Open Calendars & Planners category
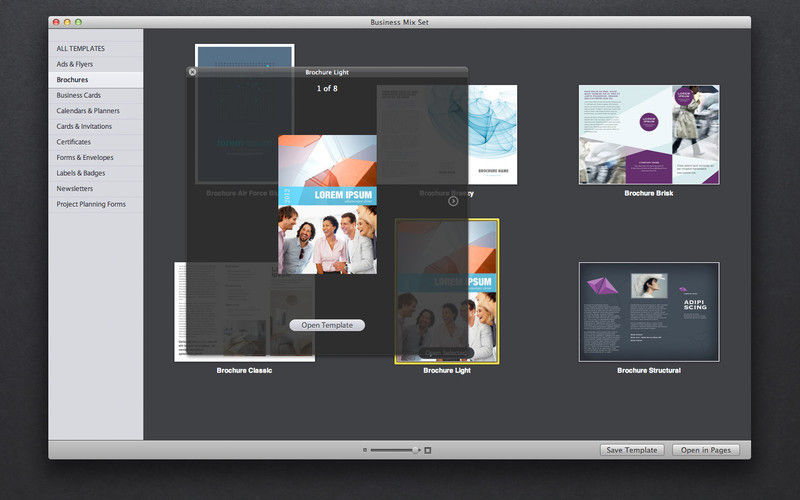 tap(96, 111)
